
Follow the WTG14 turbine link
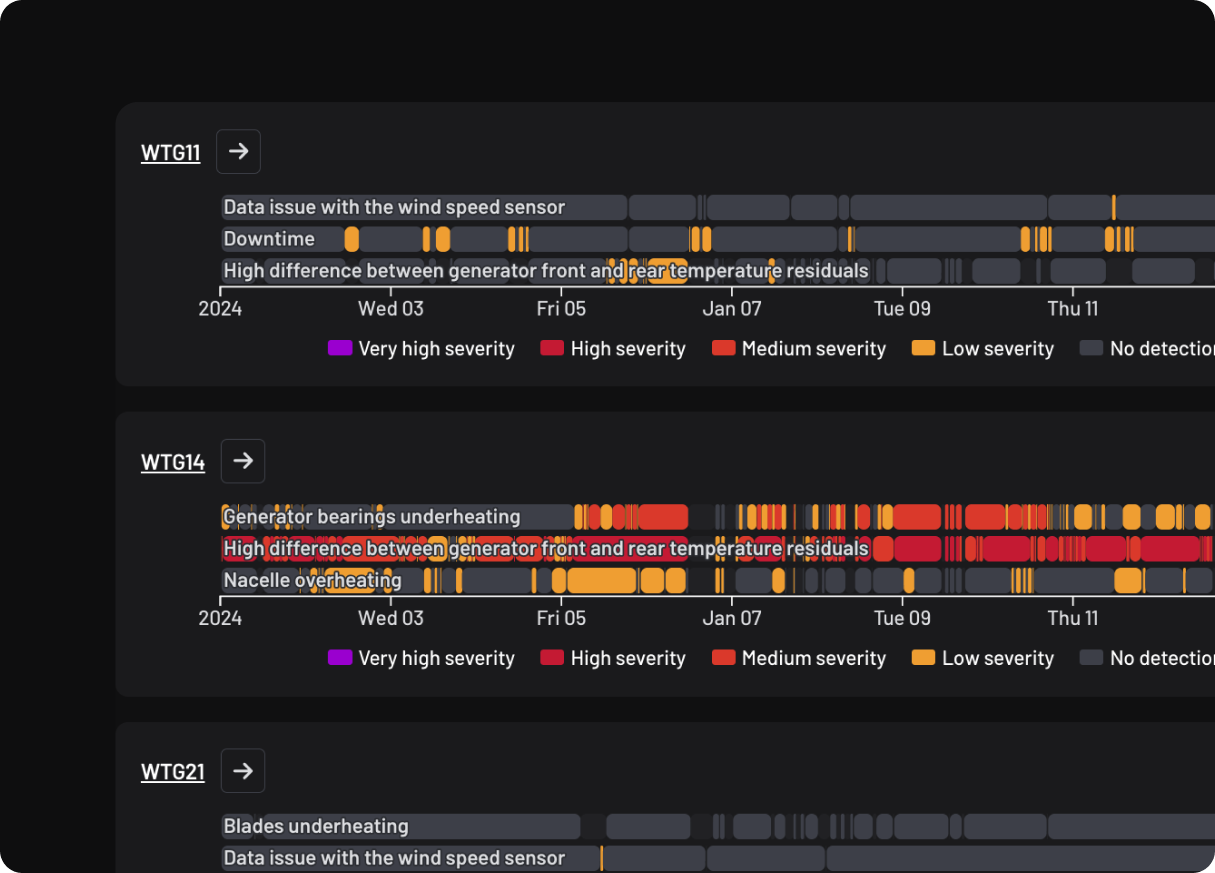coord(173,462)
